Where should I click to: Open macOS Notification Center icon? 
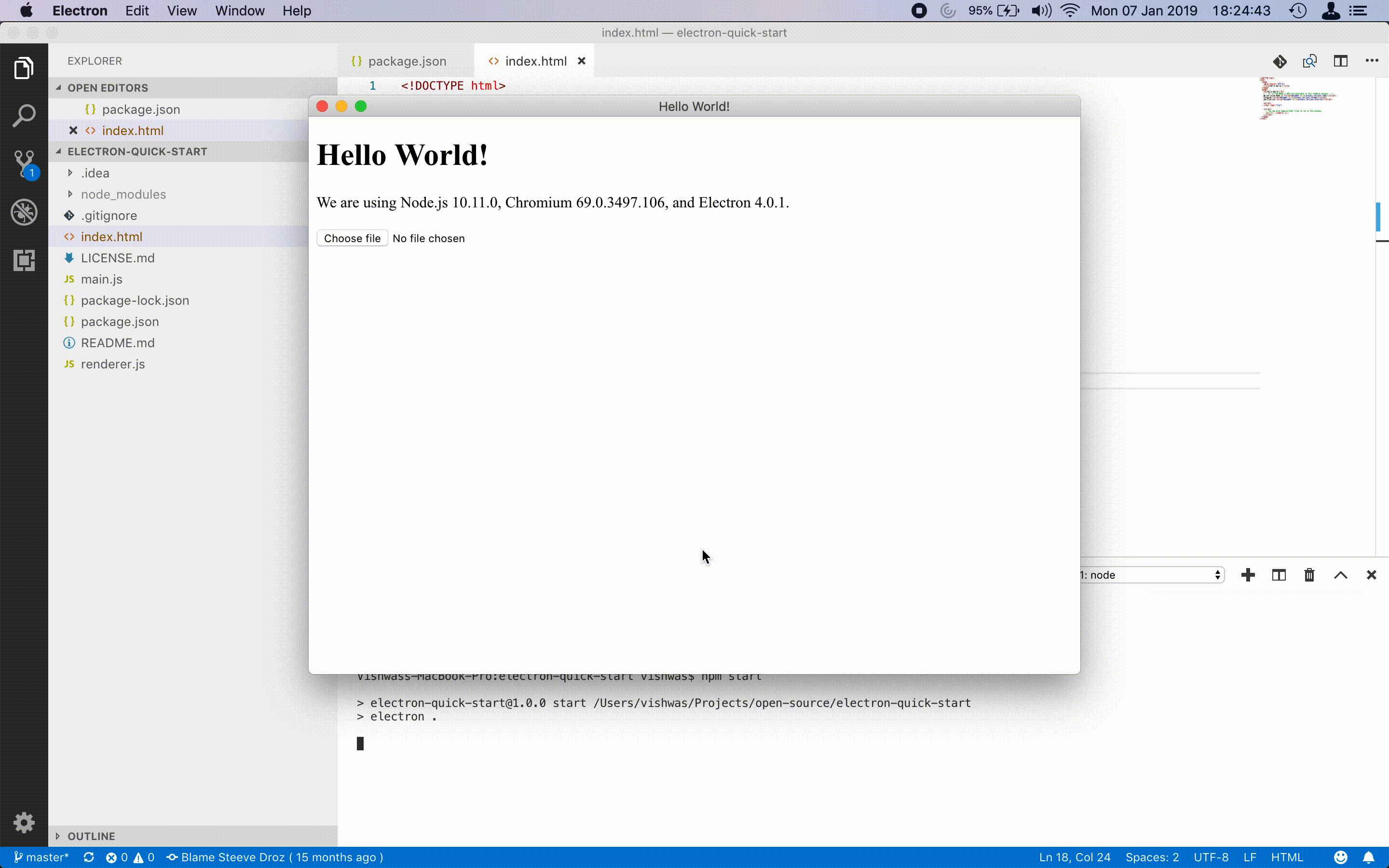(x=1358, y=11)
